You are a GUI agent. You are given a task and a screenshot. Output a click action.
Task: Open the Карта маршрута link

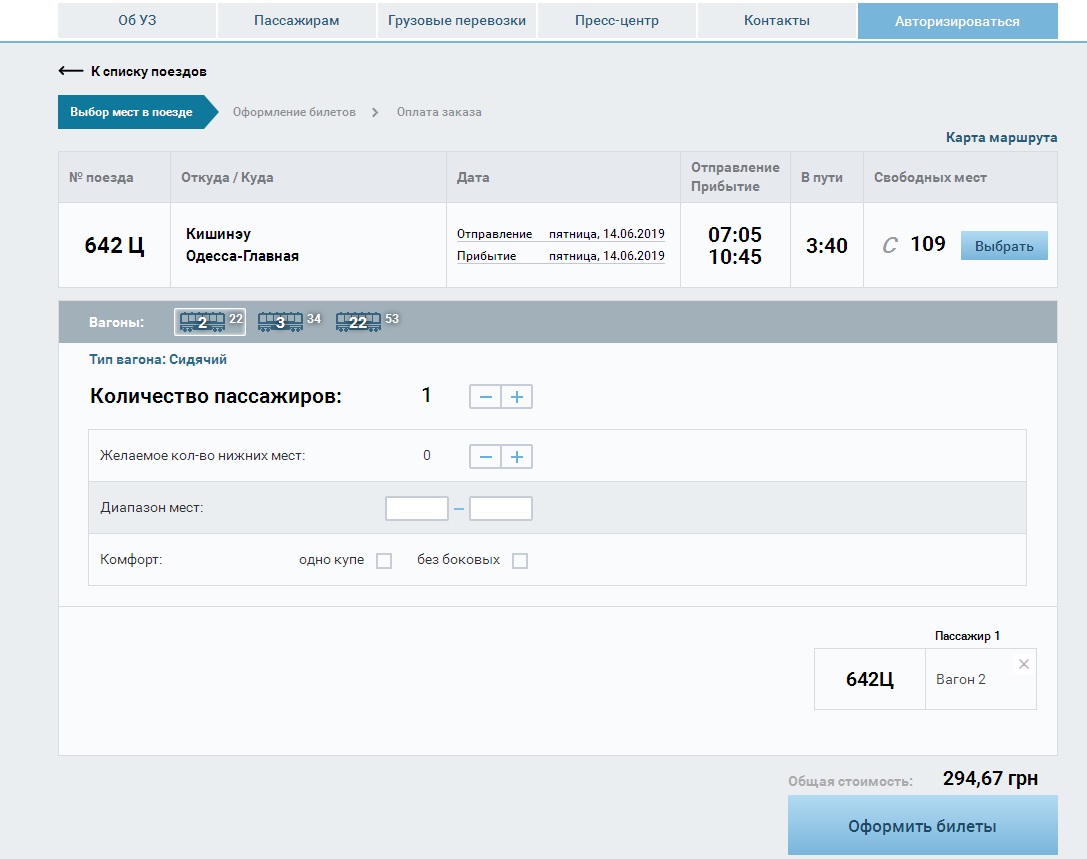click(x=1001, y=138)
